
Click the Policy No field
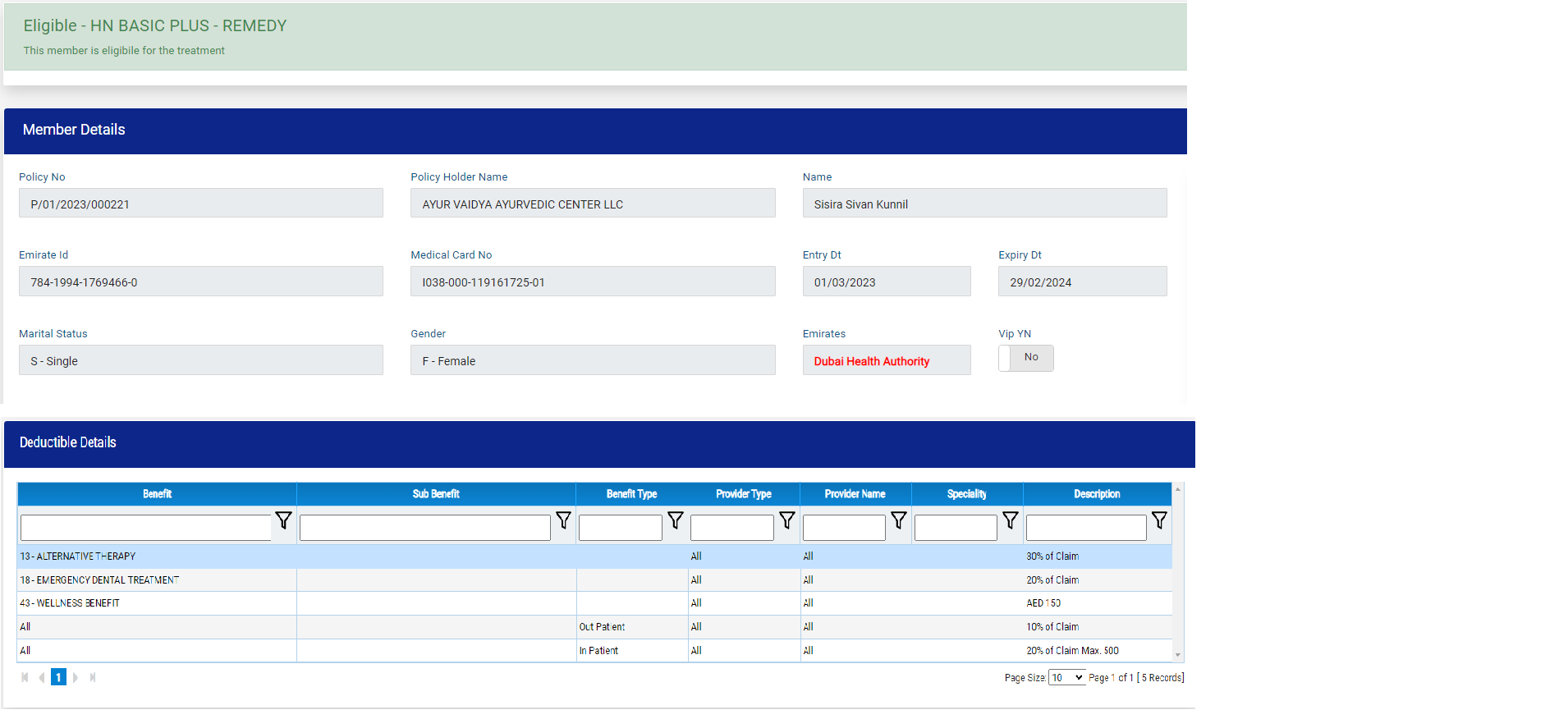(x=200, y=204)
